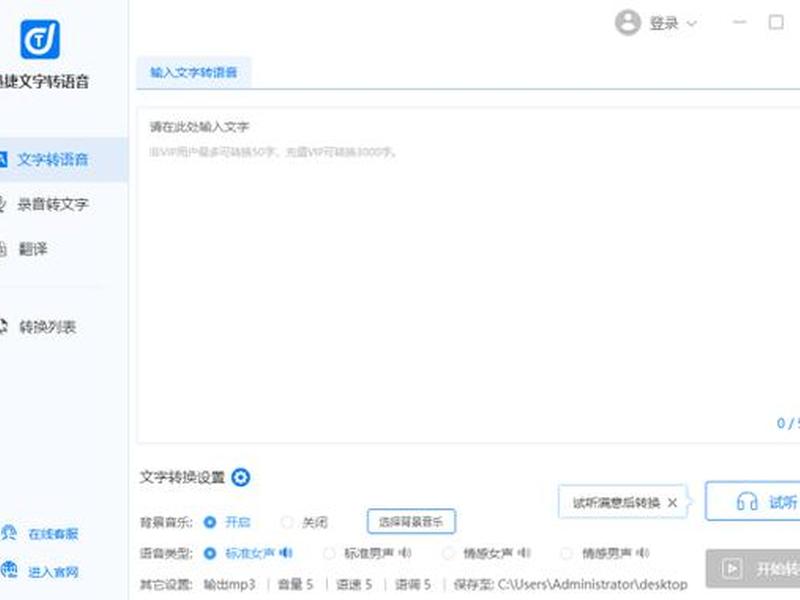Click the 开始转换 play button

click(753, 568)
